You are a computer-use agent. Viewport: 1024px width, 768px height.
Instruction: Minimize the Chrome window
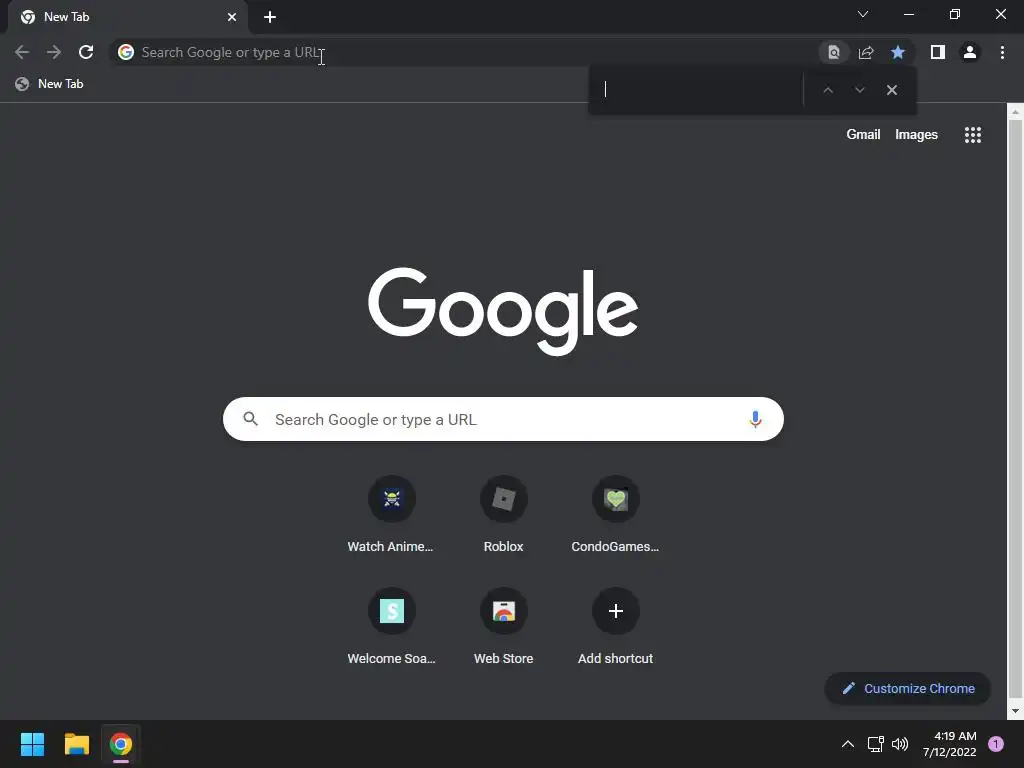[909, 14]
